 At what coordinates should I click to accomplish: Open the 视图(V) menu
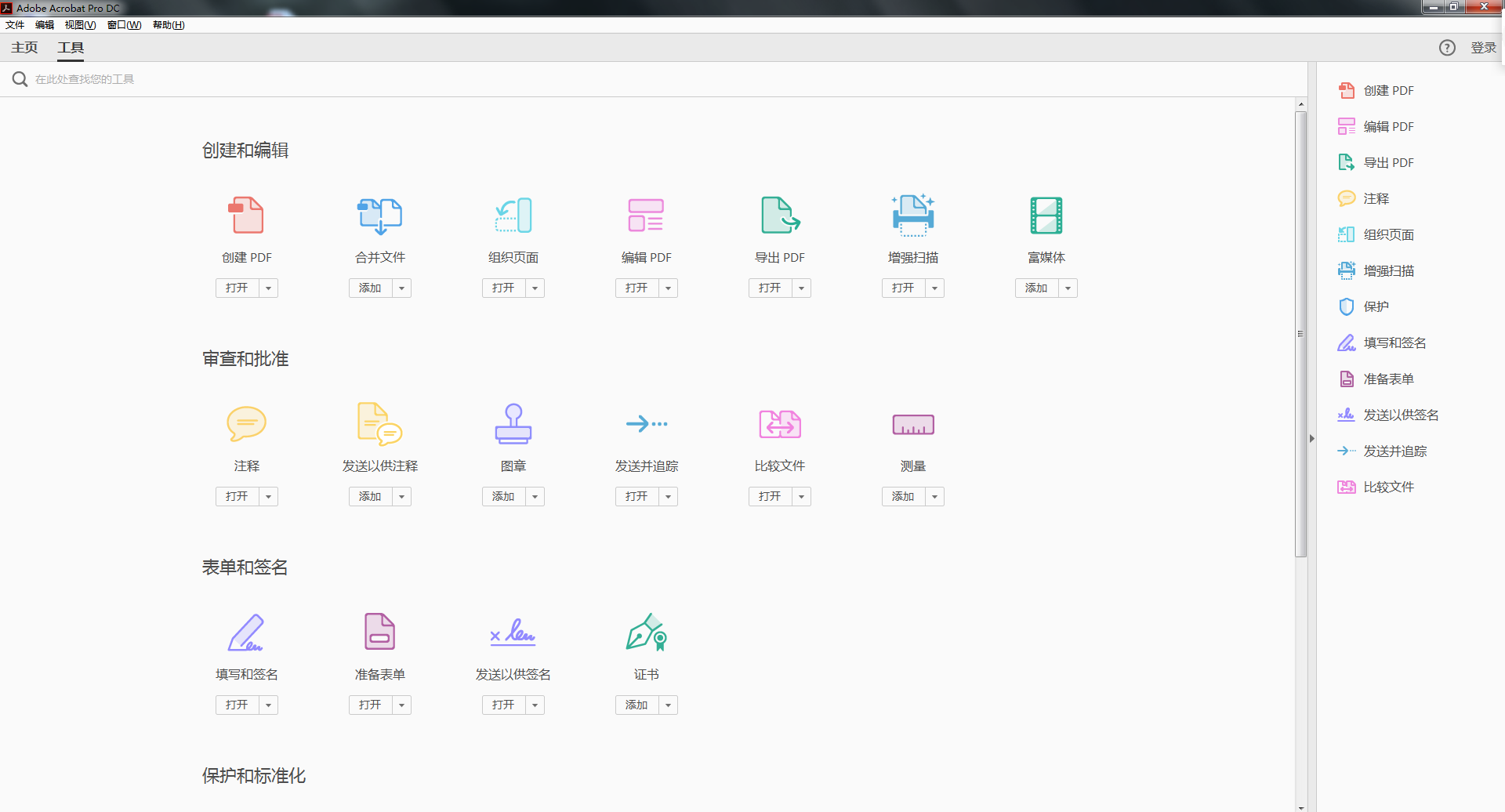point(80,25)
